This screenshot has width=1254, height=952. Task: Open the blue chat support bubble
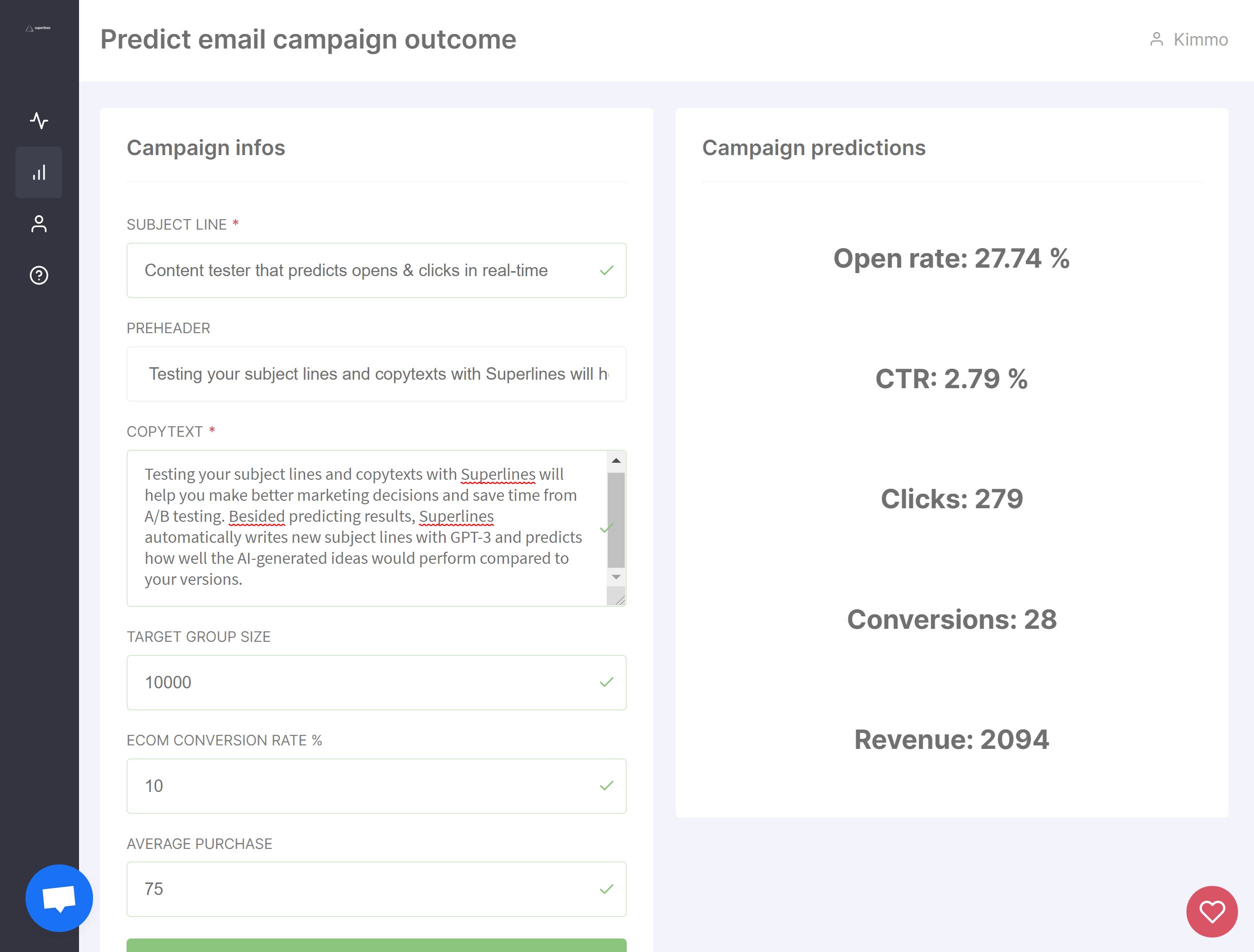tap(59, 898)
